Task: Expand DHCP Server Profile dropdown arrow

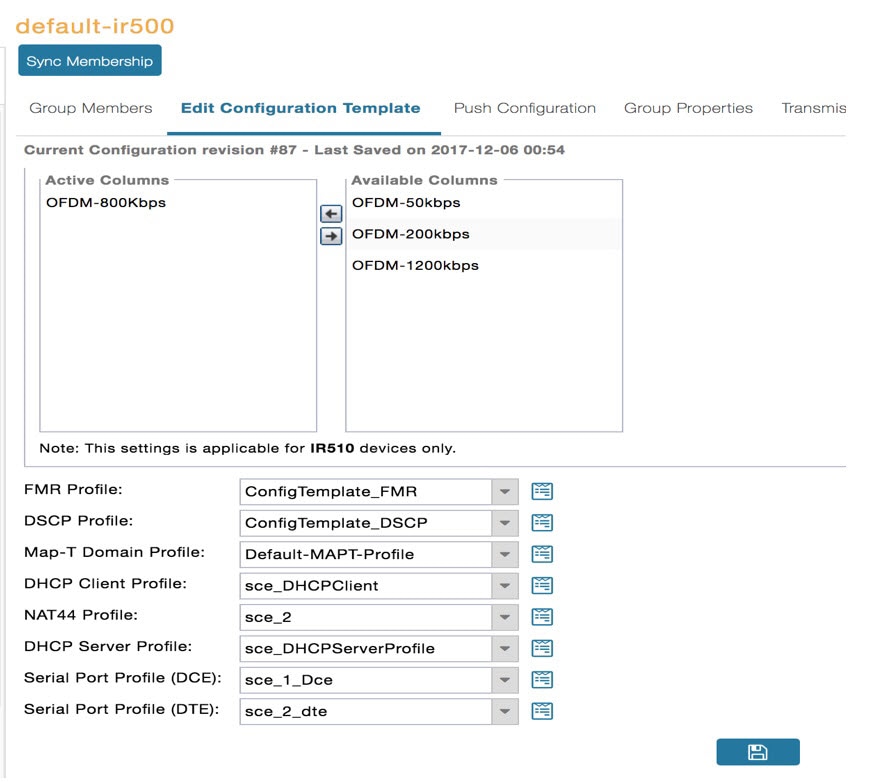Action: tap(505, 648)
